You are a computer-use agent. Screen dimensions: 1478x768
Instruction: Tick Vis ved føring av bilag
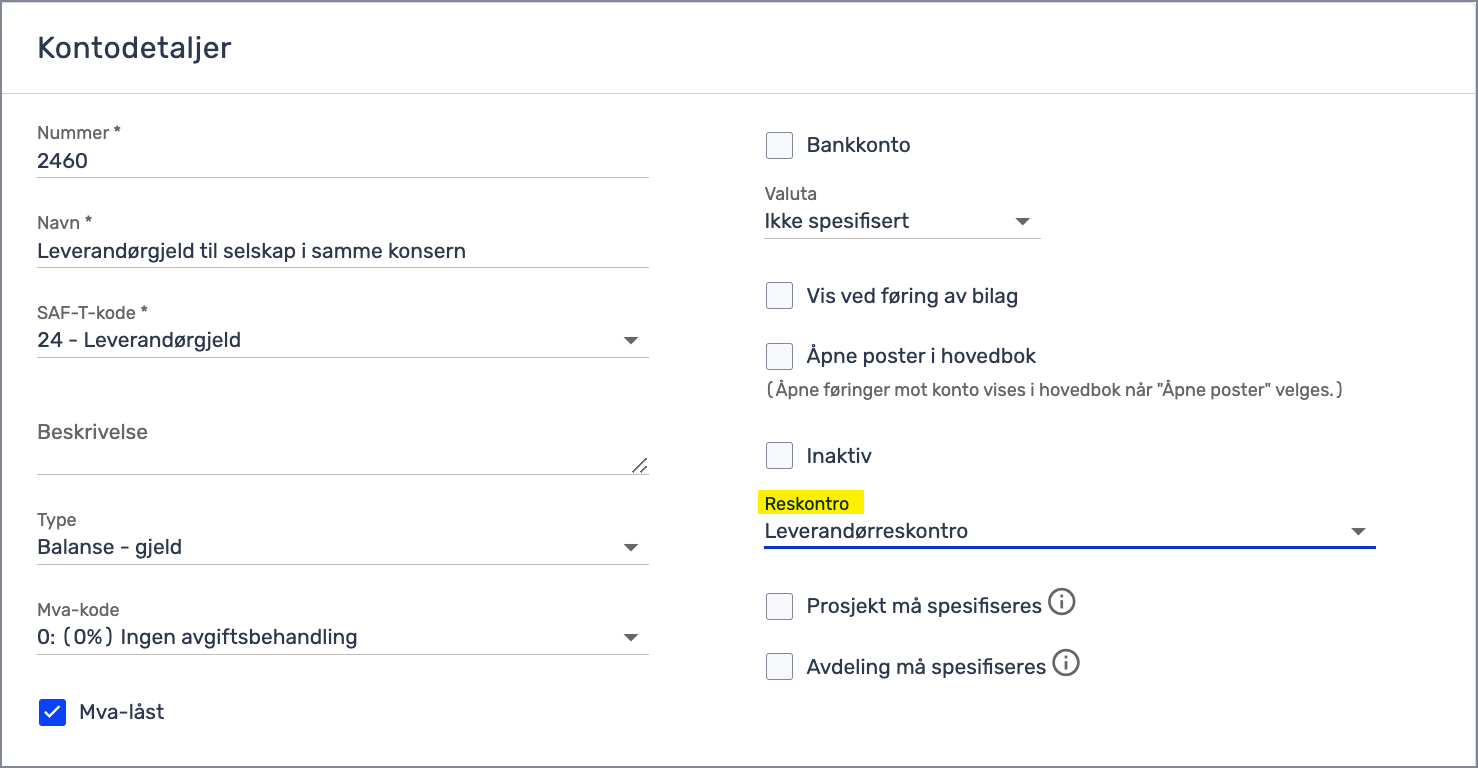click(x=779, y=296)
